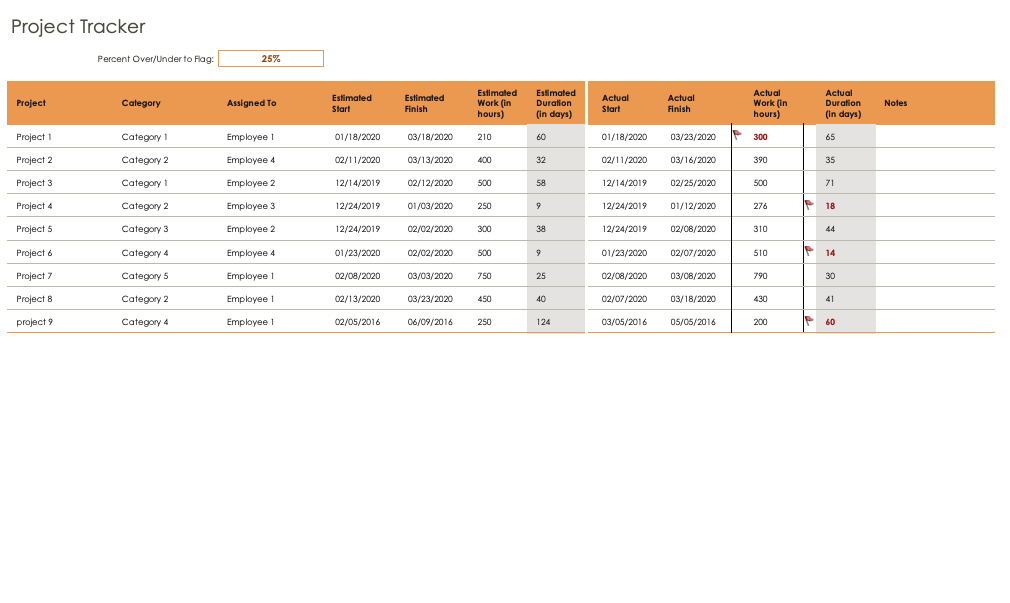
Task: Click the estimated duration value 124
Action: (x=543, y=322)
